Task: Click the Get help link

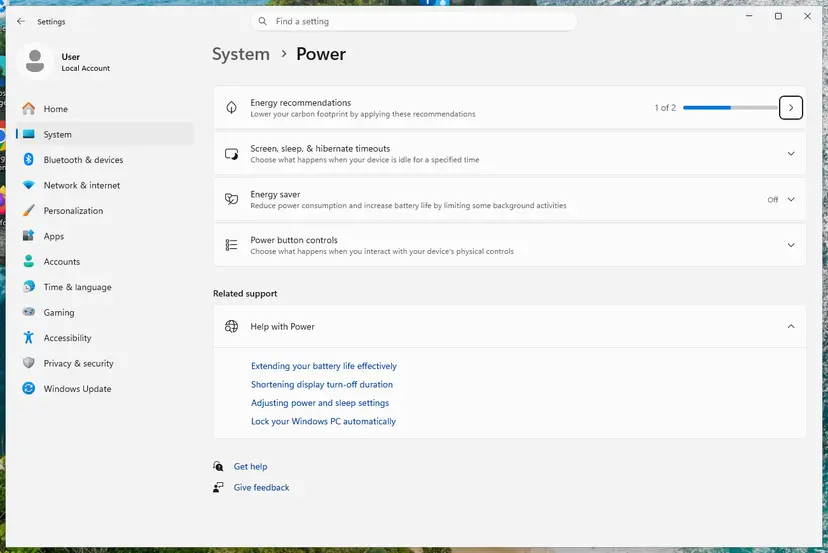Action: [250, 466]
